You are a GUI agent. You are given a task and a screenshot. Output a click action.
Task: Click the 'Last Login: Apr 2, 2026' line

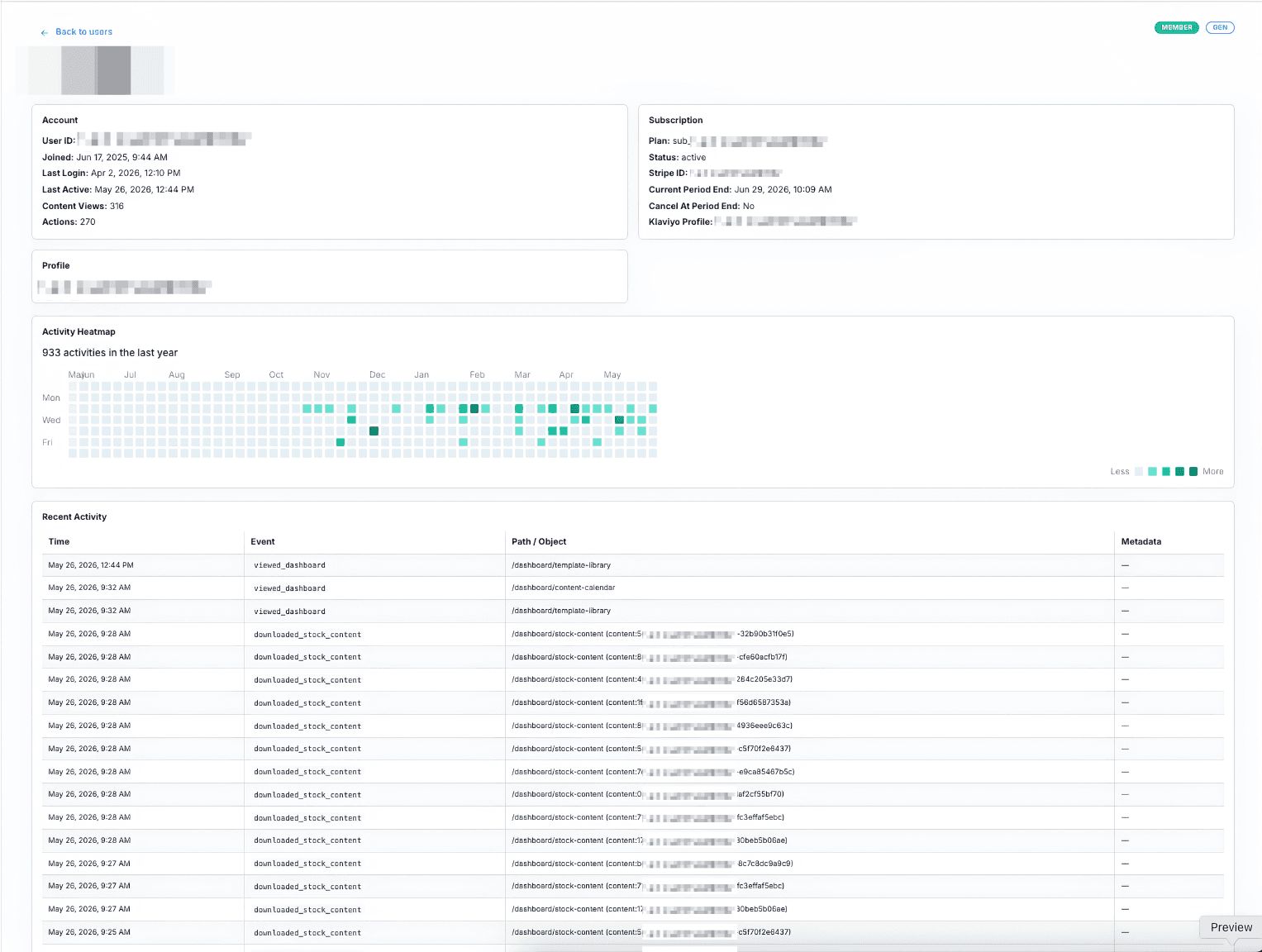click(x=111, y=173)
